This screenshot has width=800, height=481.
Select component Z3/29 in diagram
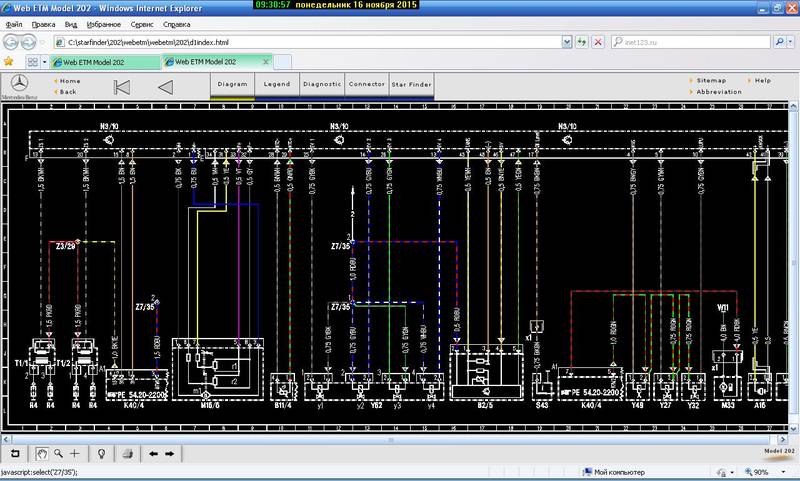click(65, 246)
